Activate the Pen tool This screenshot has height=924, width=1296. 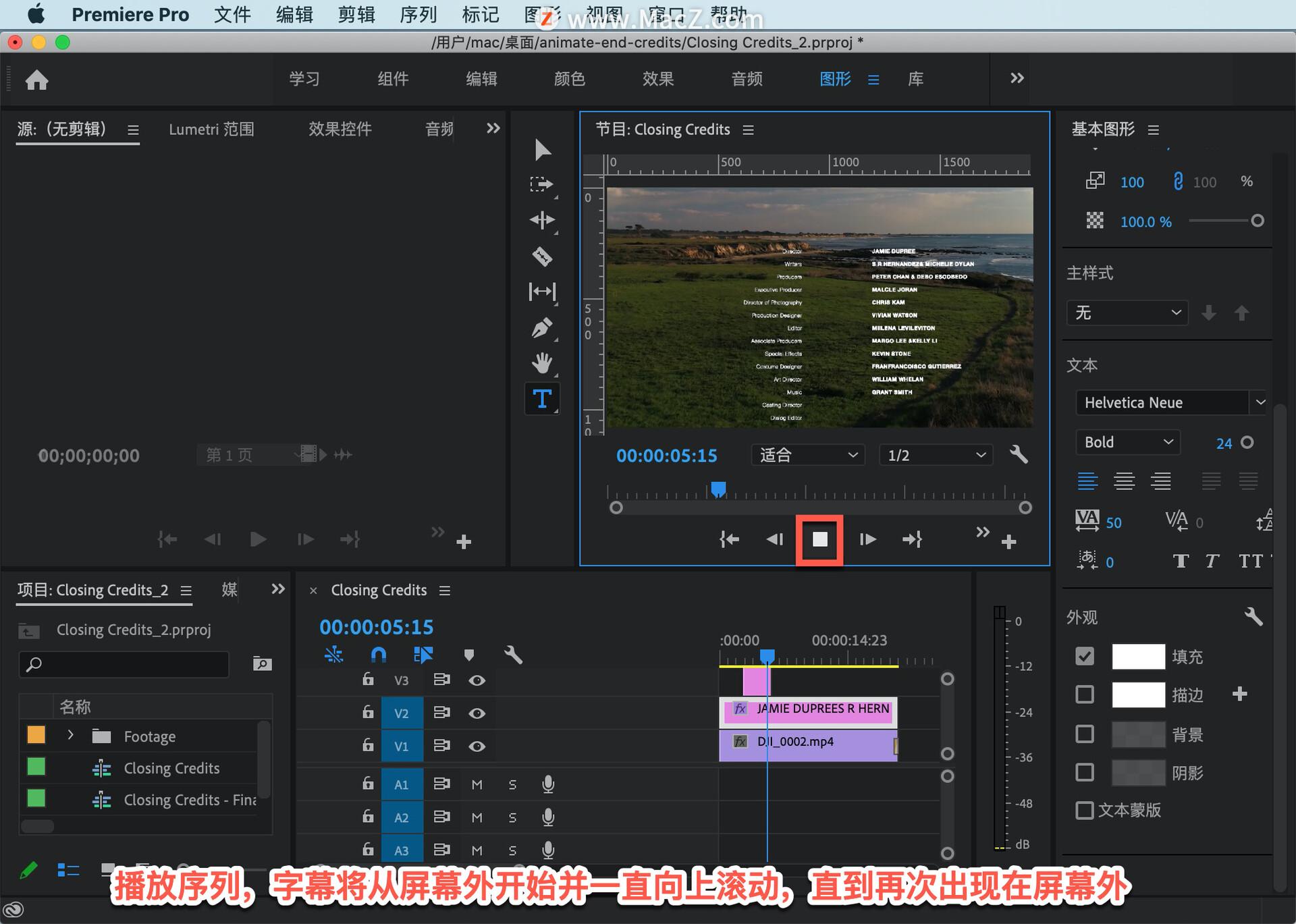[x=542, y=328]
